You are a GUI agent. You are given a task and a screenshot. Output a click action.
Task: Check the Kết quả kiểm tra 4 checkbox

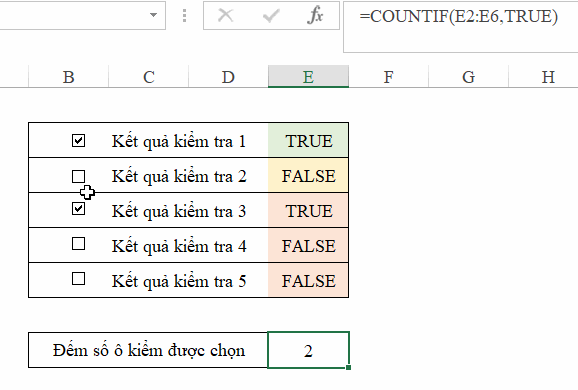[x=79, y=244]
